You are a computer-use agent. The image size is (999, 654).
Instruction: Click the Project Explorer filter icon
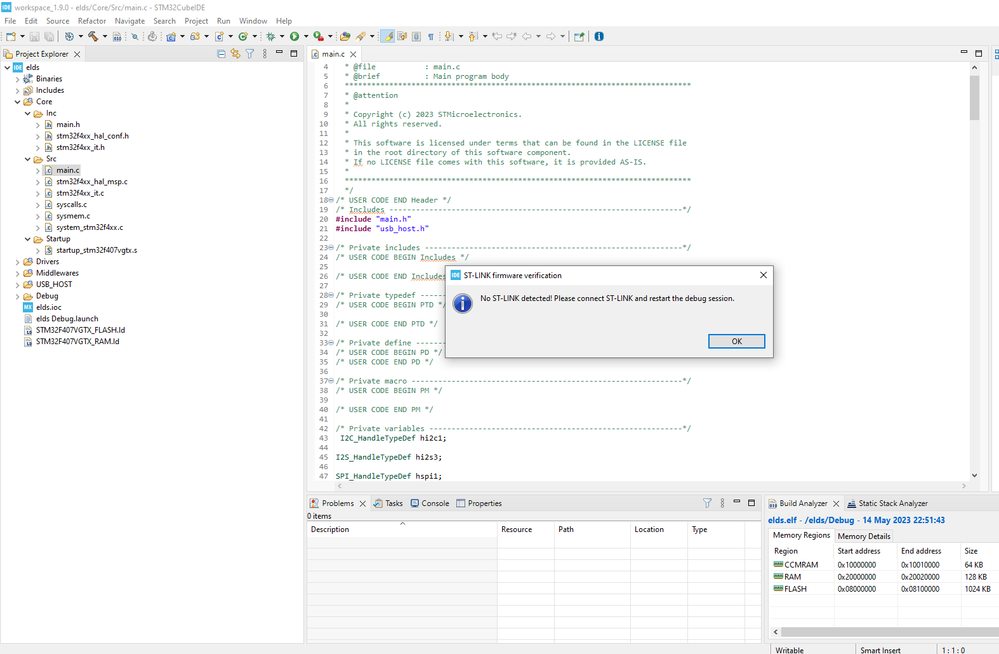click(x=250, y=54)
